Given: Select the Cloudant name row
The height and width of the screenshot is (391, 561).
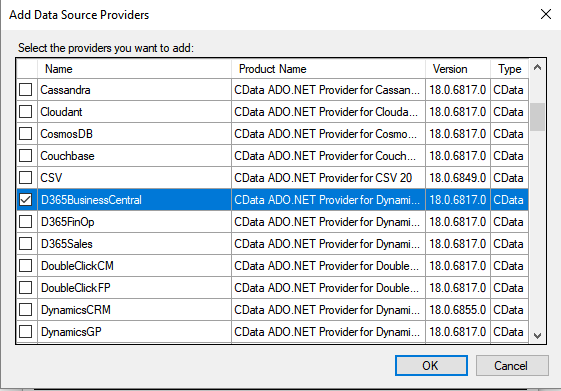Looking at the screenshot, I should (135, 112).
